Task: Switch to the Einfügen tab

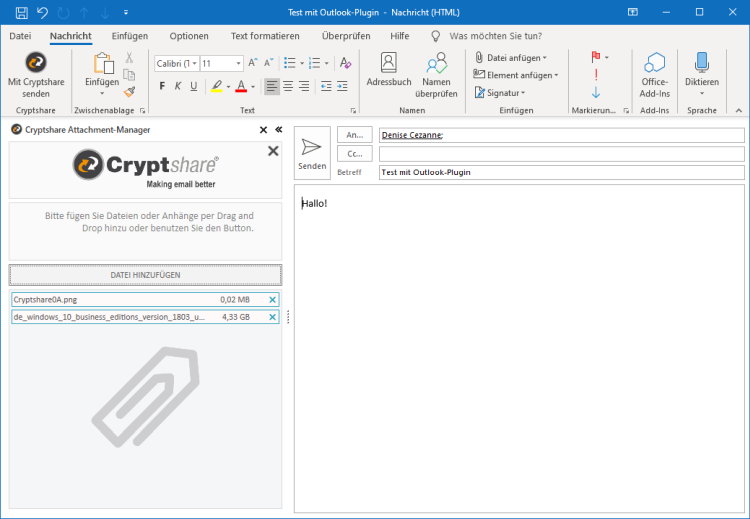Action: point(130,36)
